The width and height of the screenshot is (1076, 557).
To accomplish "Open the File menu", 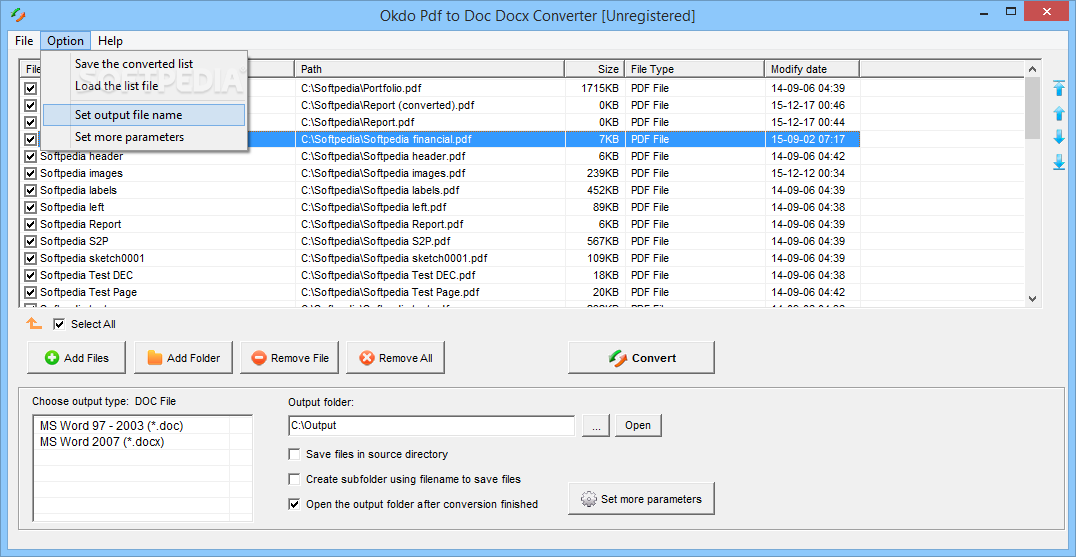I will point(24,41).
